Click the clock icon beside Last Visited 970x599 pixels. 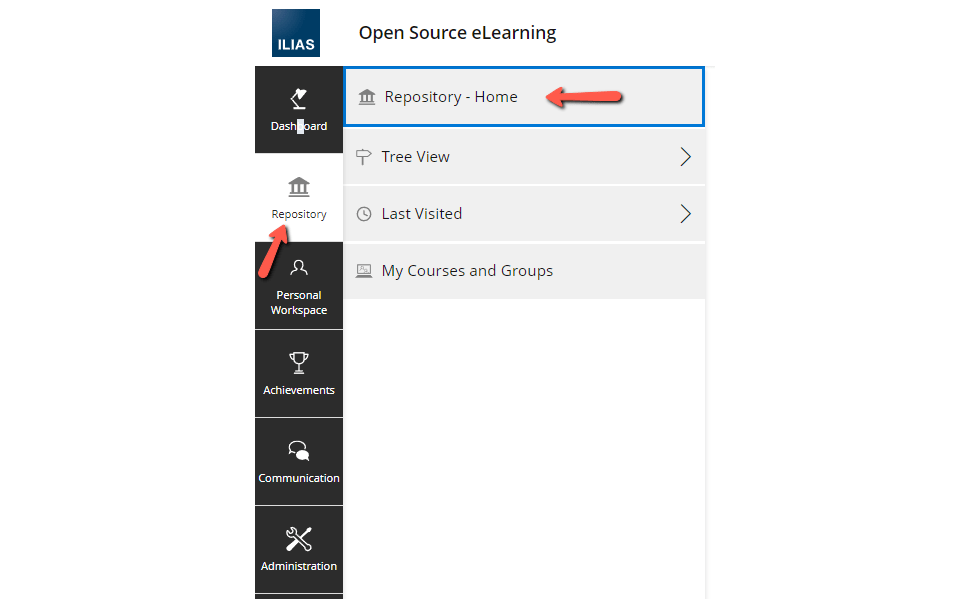(x=364, y=214)
